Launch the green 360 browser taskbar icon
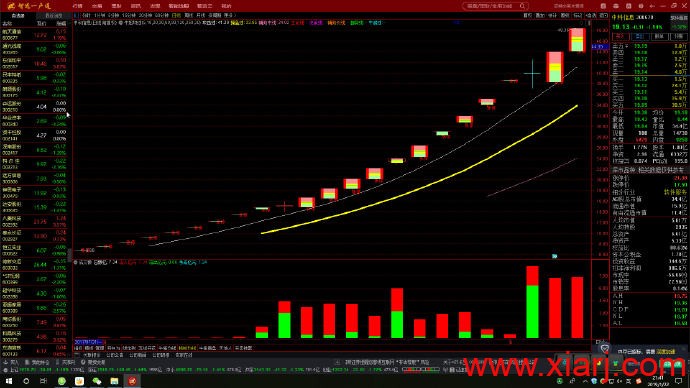This screenshot has height=388, width=690. 62,381
